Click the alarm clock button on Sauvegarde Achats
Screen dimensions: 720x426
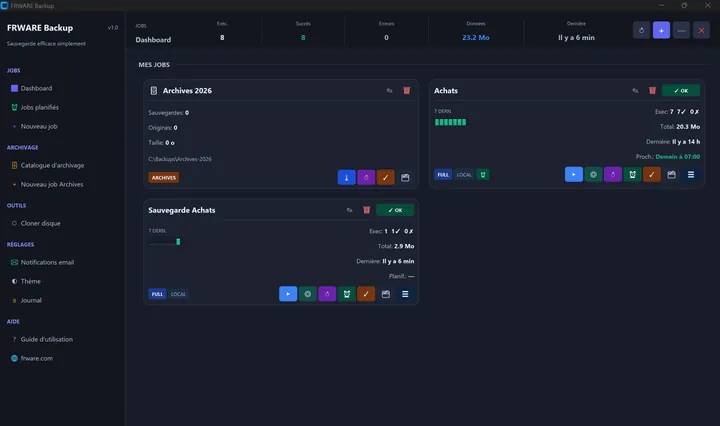click(347, 294)
